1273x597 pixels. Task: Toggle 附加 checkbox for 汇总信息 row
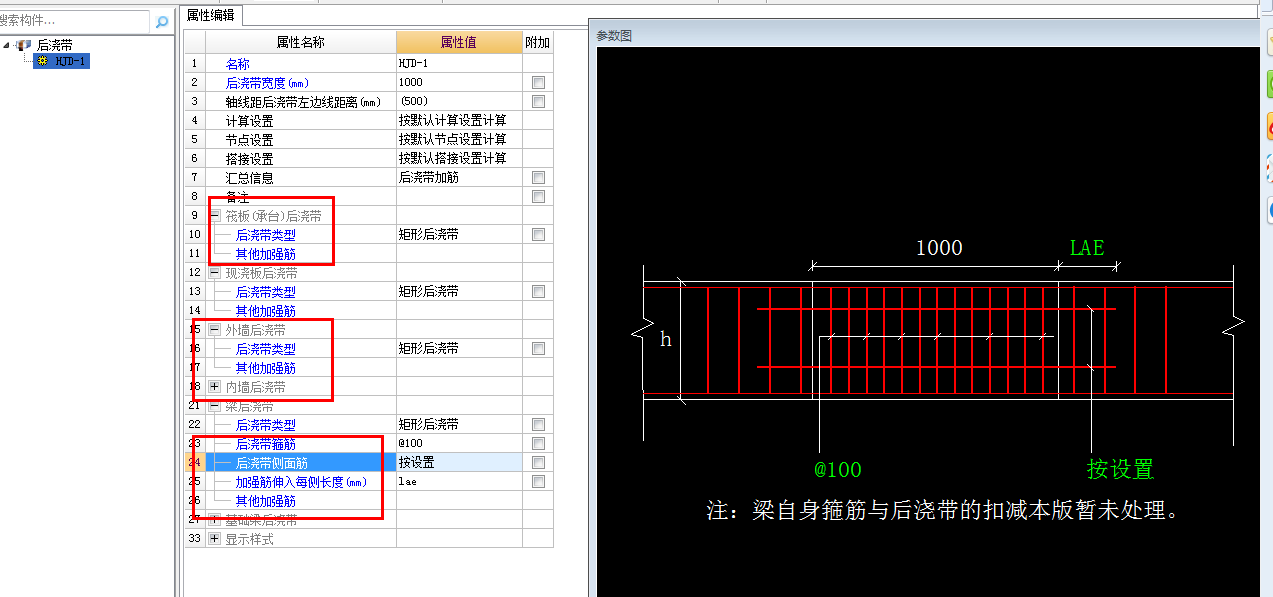(x=538, y=177)
